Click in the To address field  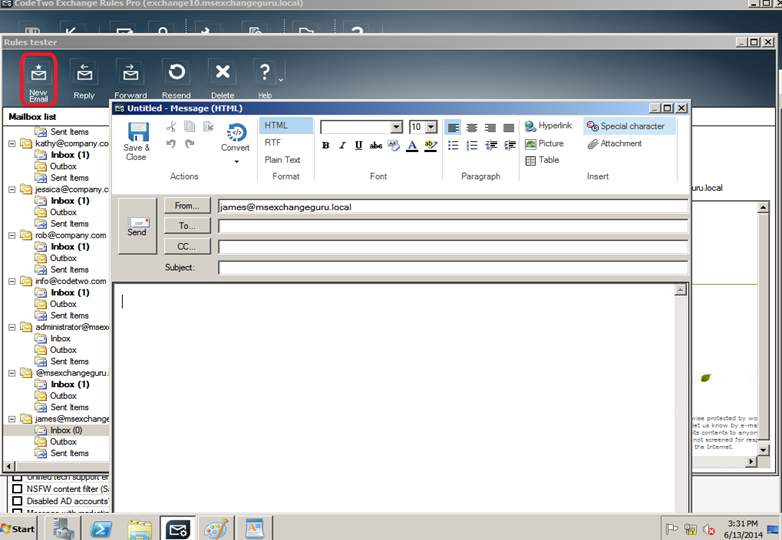[453, 226]
